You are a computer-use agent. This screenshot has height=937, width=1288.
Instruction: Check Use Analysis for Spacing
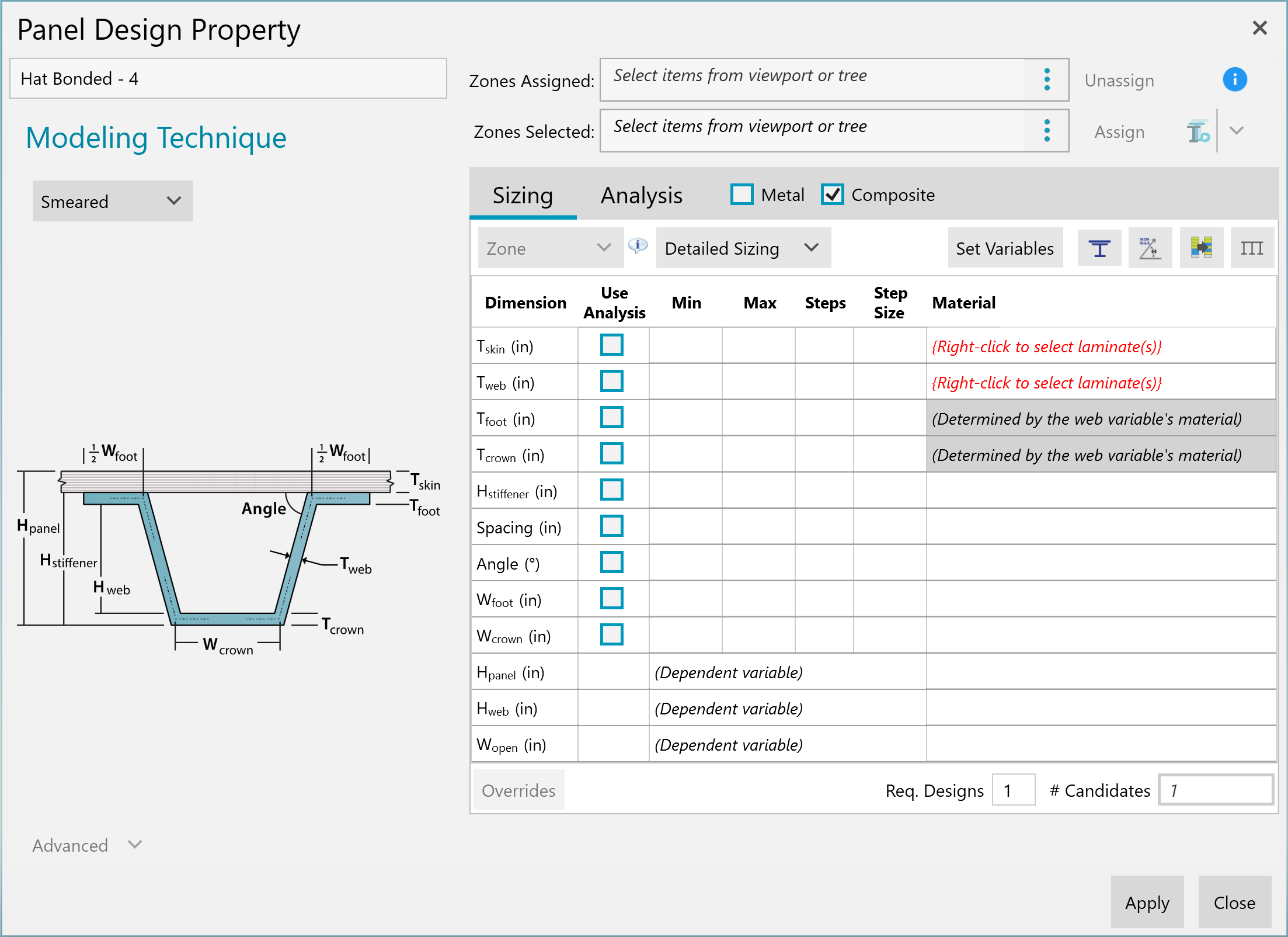[x=612, y=526]
